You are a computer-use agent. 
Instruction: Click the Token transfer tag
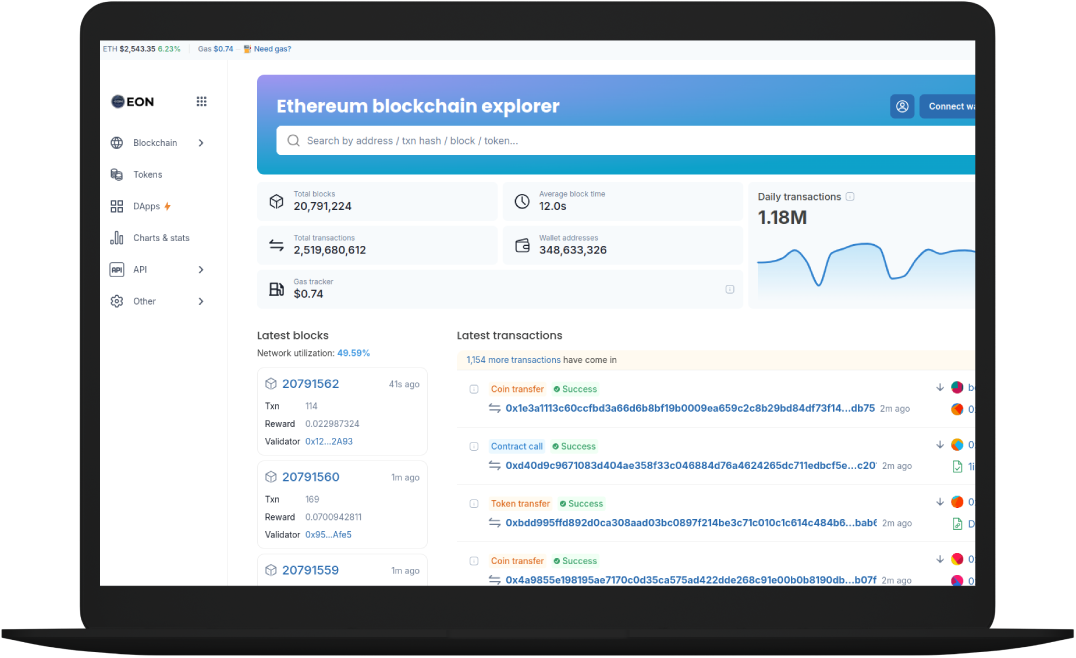520,504
